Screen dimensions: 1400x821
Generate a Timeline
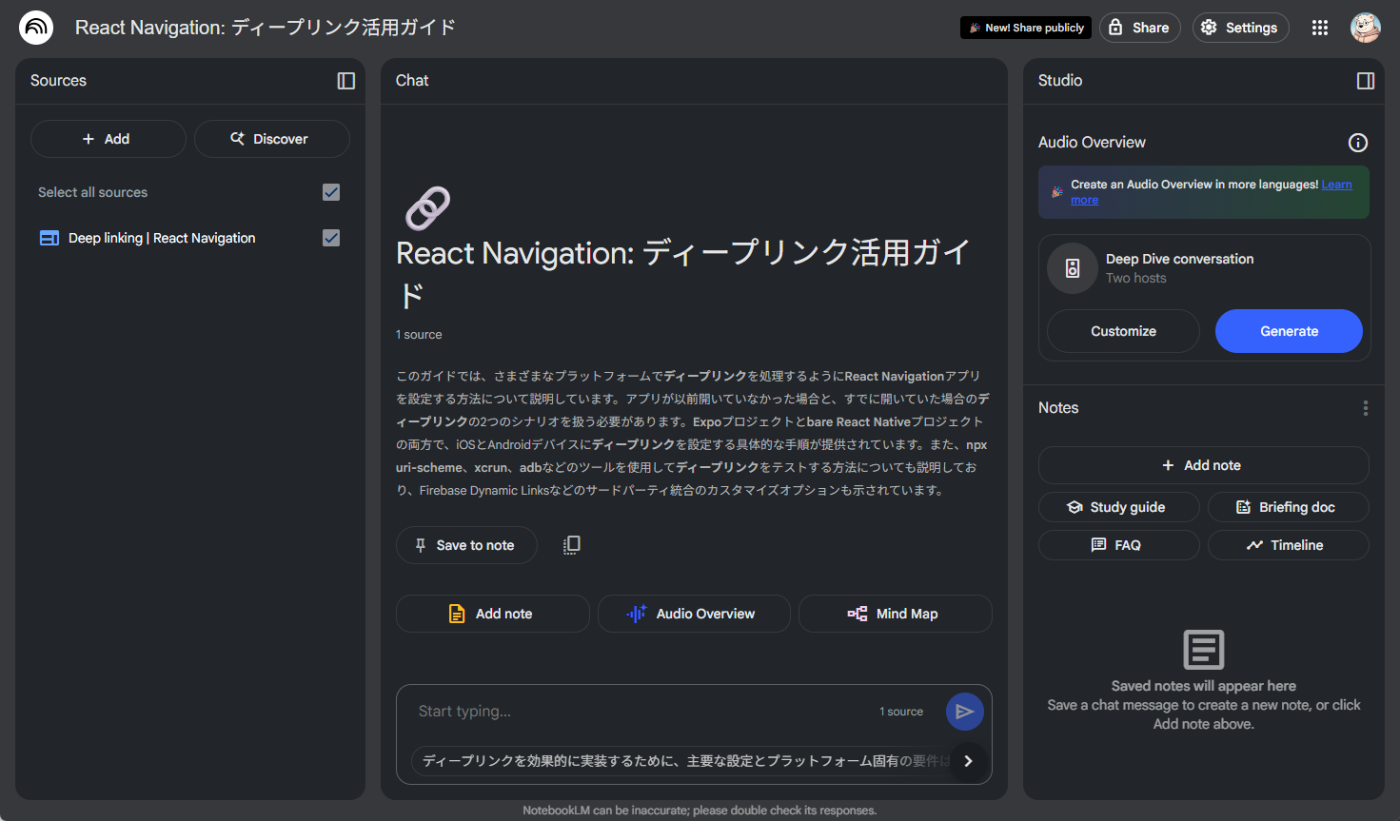(x=1288, y=545)
